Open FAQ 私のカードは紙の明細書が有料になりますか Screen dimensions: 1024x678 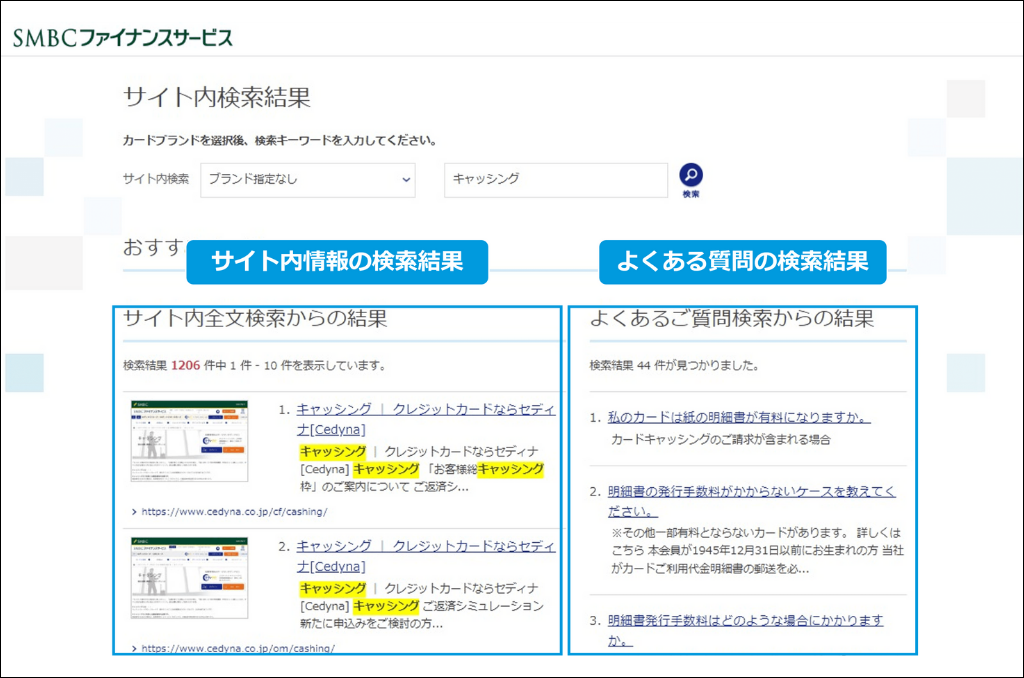tap(739, 417)
